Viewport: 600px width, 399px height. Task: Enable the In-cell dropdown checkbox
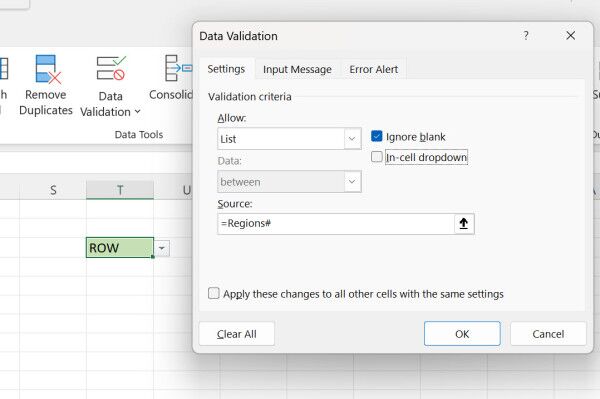tap(377, 157)
